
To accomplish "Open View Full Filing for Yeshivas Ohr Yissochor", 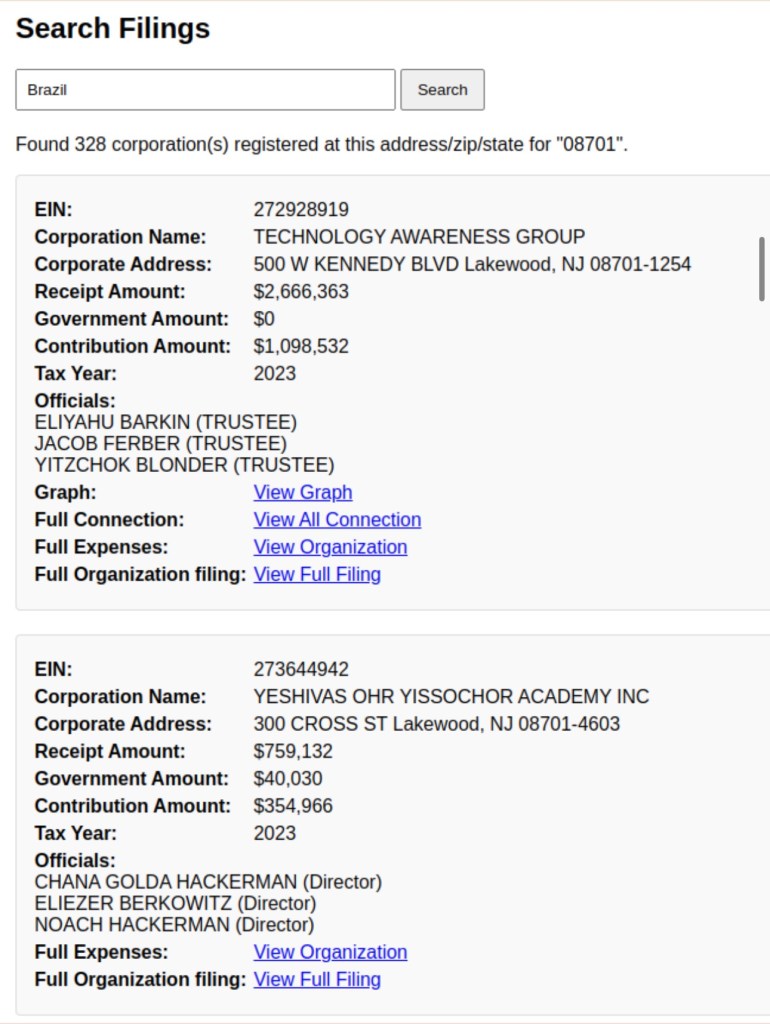I will 317,979.
